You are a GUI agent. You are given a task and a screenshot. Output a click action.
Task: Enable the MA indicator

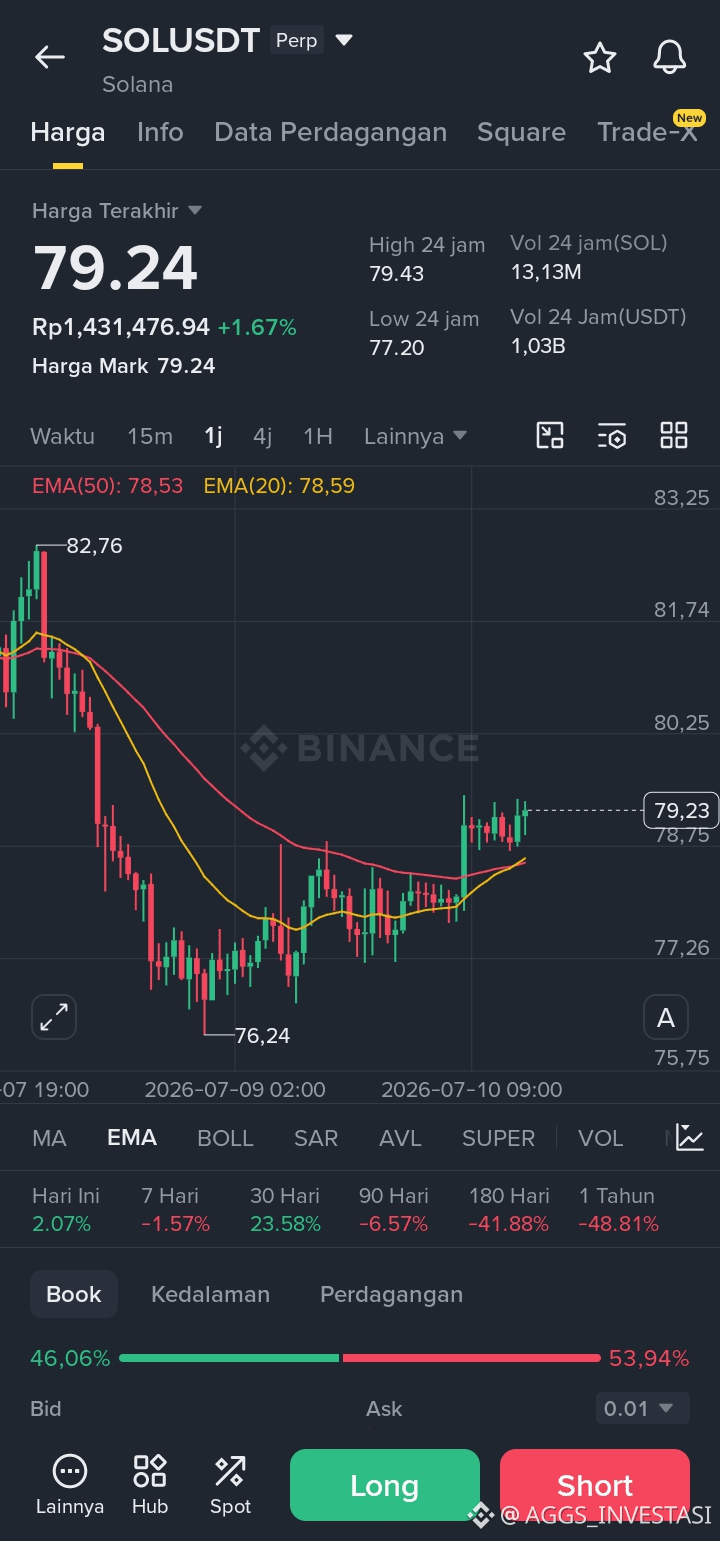click(x=49, y=1138)
